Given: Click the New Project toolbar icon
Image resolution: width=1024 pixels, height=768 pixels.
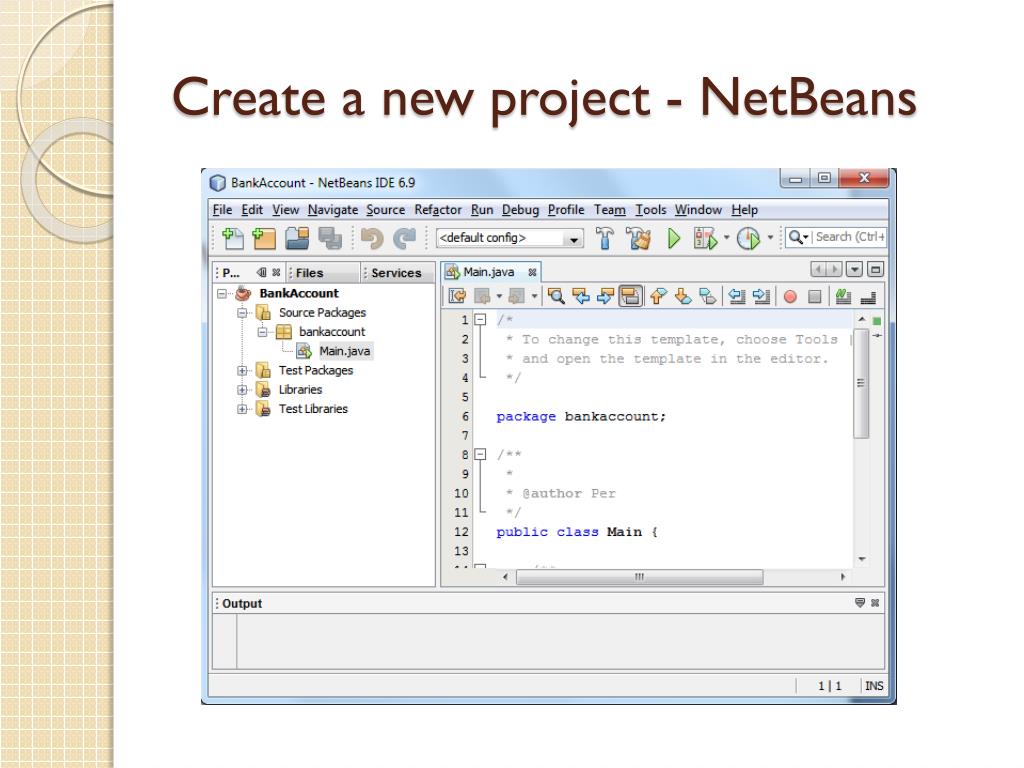Looking at the screenshot, I should (264, 238).
